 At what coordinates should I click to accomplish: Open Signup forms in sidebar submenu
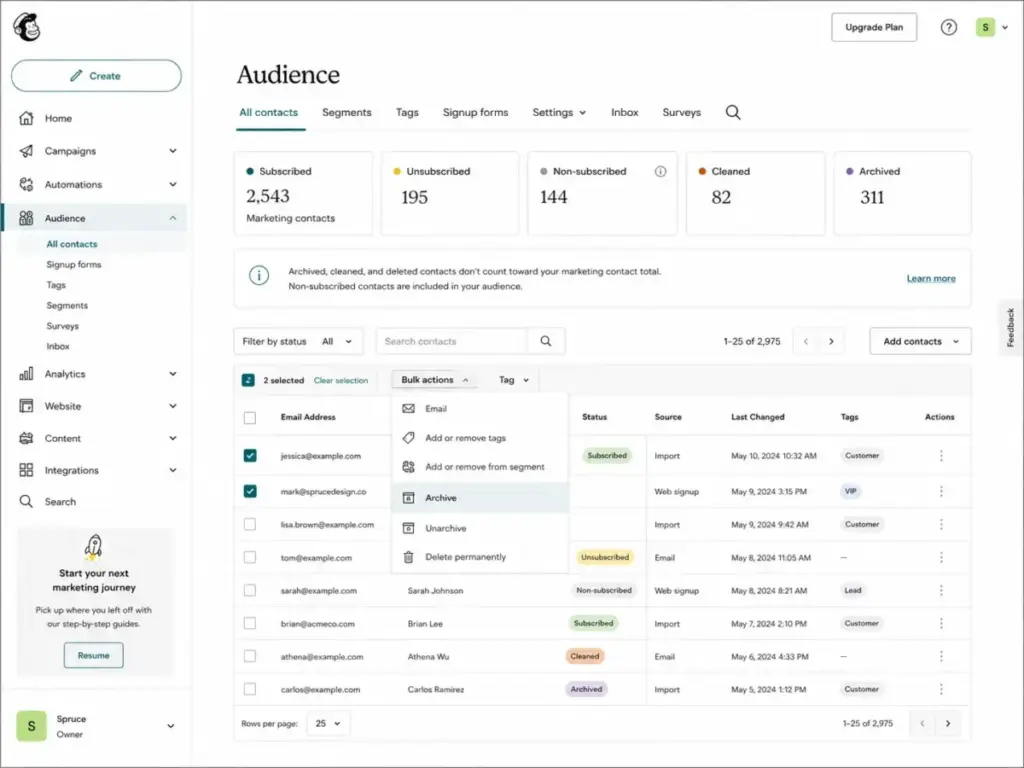click(x=74, y=264)
